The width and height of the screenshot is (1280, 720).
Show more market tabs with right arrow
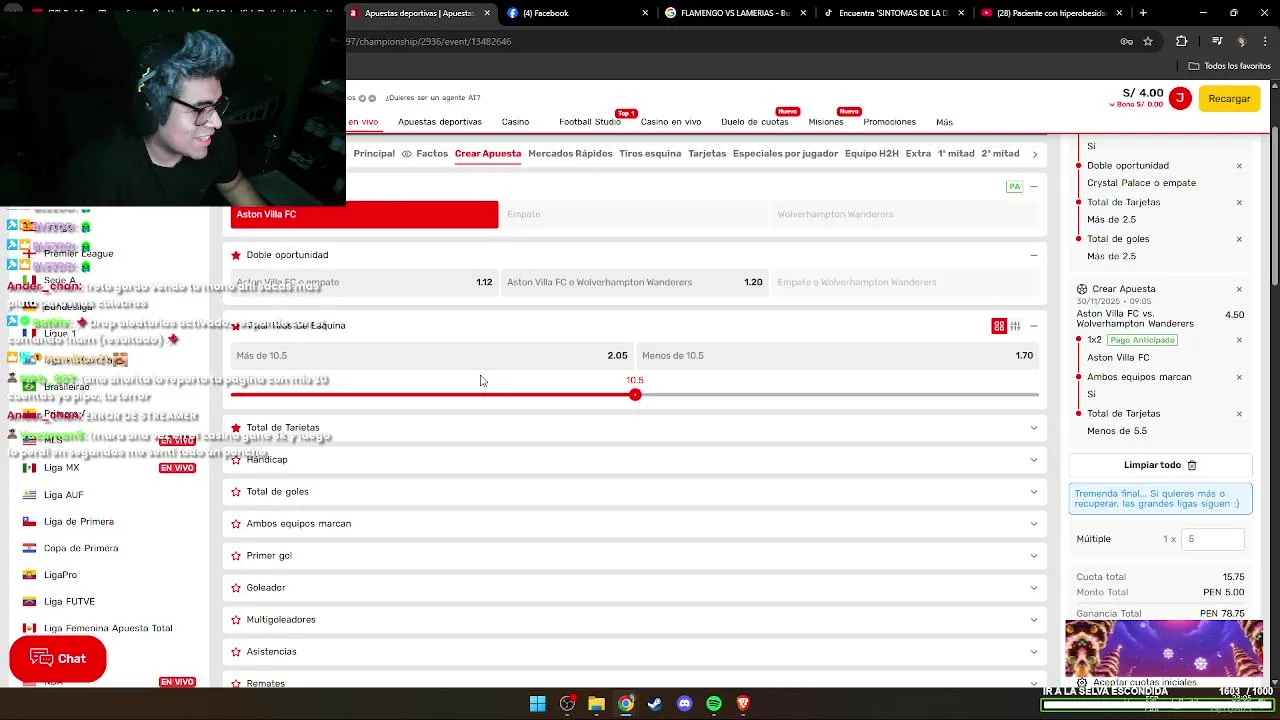[1035, 154]
